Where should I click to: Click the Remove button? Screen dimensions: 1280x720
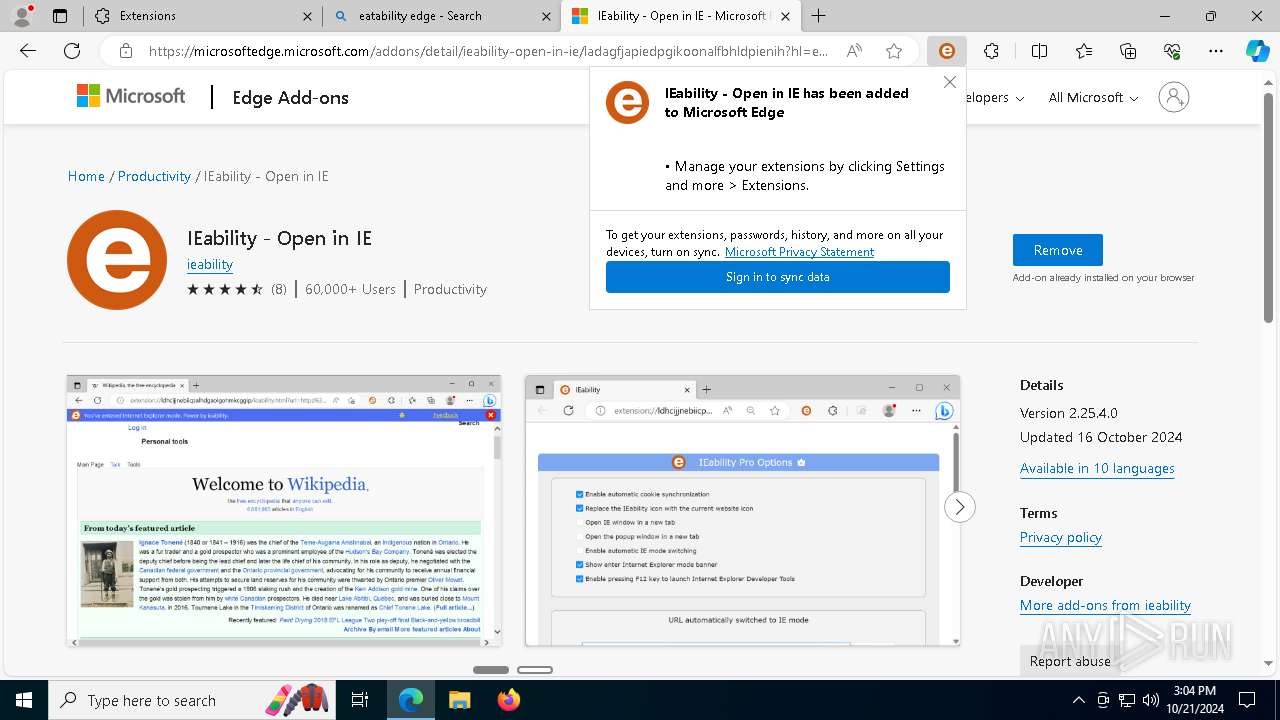(x=1058, y=250)
